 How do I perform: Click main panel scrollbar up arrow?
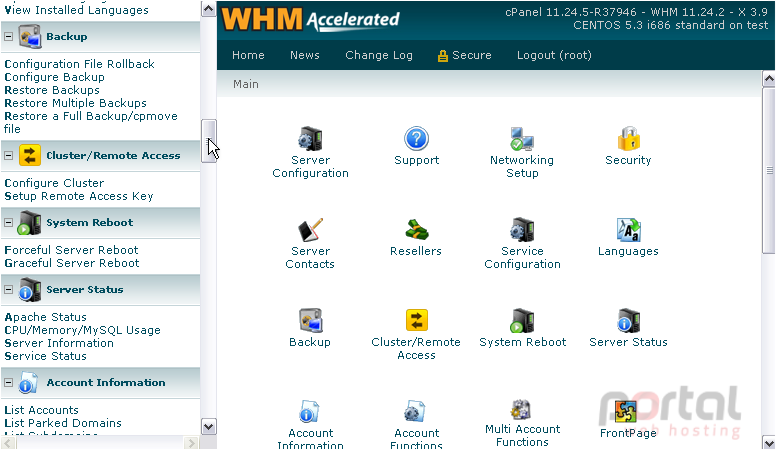769,79
